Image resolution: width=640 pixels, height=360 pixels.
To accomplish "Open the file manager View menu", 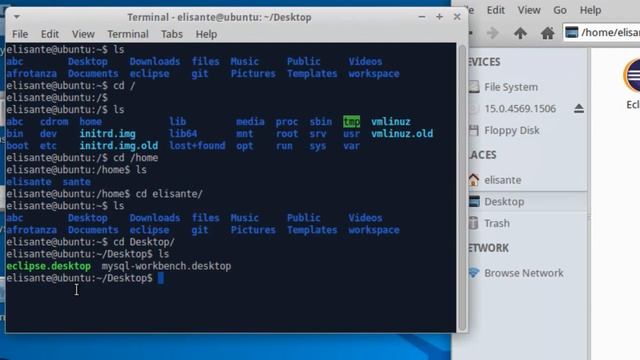I will click(529, 10).
